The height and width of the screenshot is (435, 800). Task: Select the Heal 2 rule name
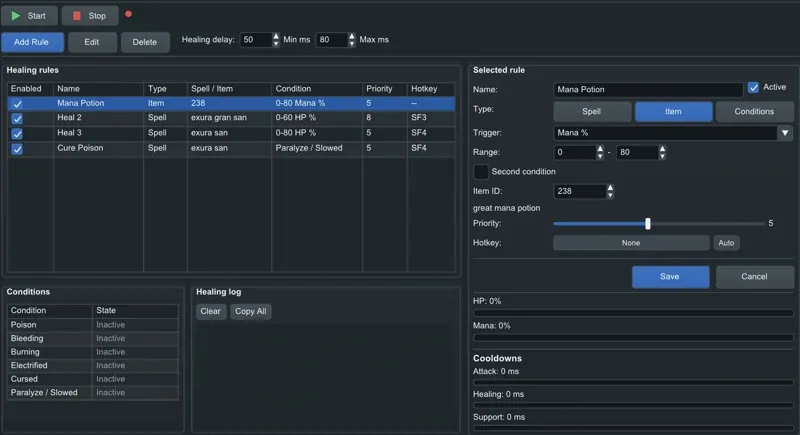click(x=69, y=118)
